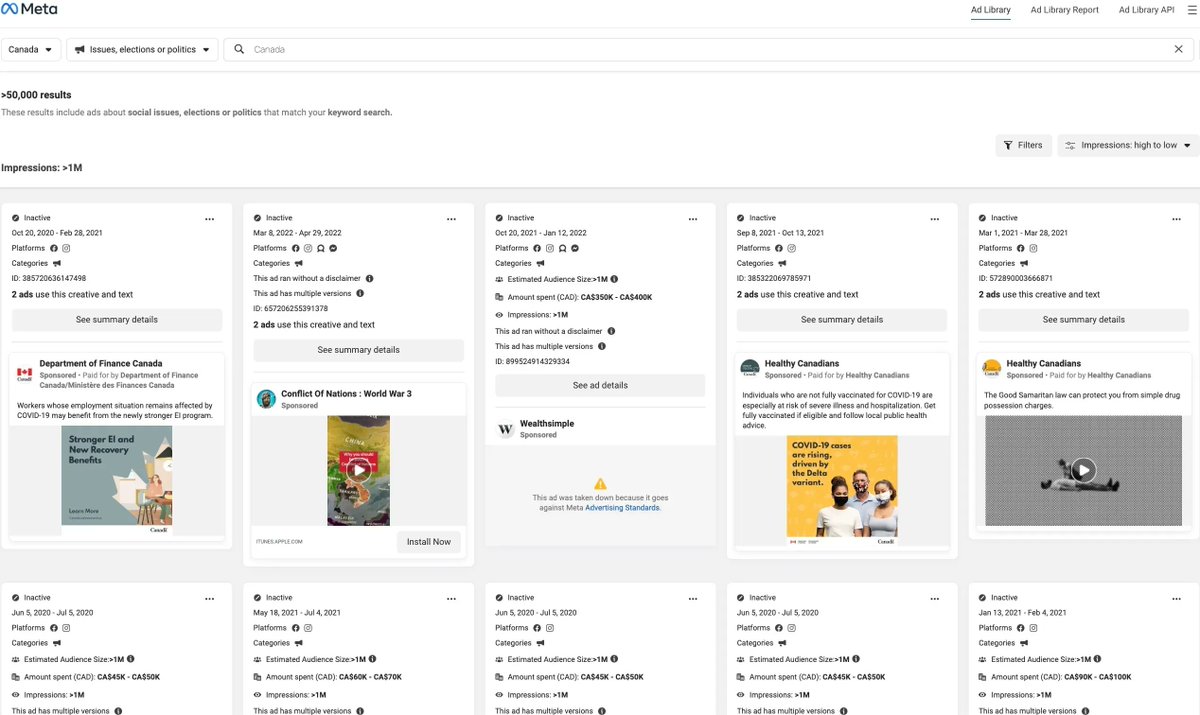This screenshot has width=1200, height=715.
Task: Switch to the Ad Library tab
Action: point(990,10)
